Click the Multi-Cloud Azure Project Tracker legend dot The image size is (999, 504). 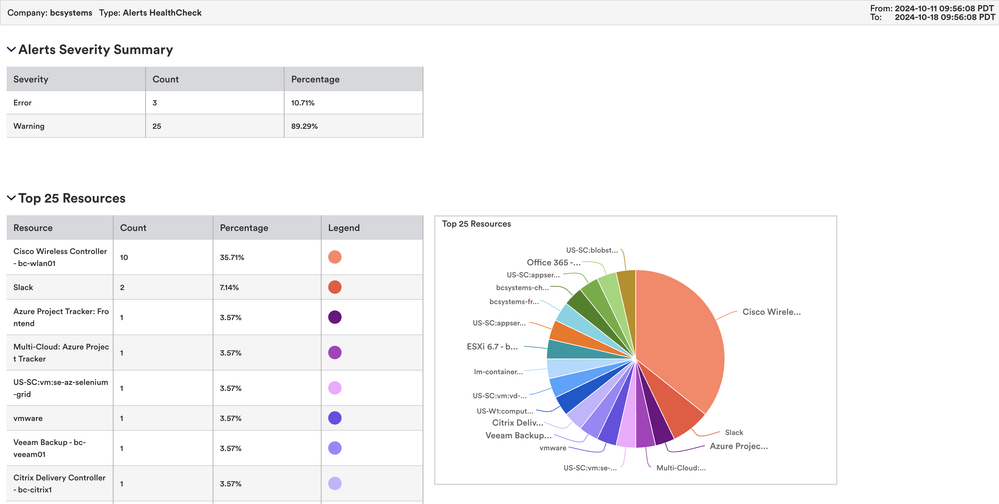[x=334, y=353]
